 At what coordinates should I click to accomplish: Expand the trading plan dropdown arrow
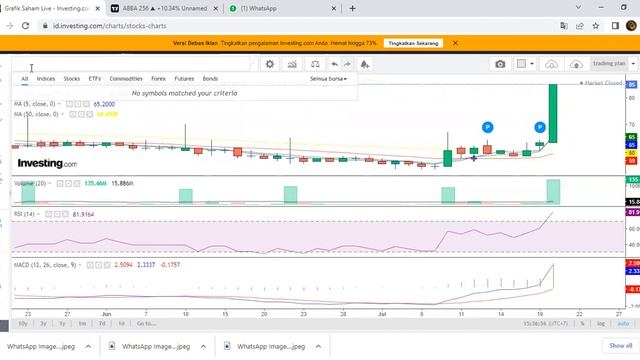[x=633, y=64]
